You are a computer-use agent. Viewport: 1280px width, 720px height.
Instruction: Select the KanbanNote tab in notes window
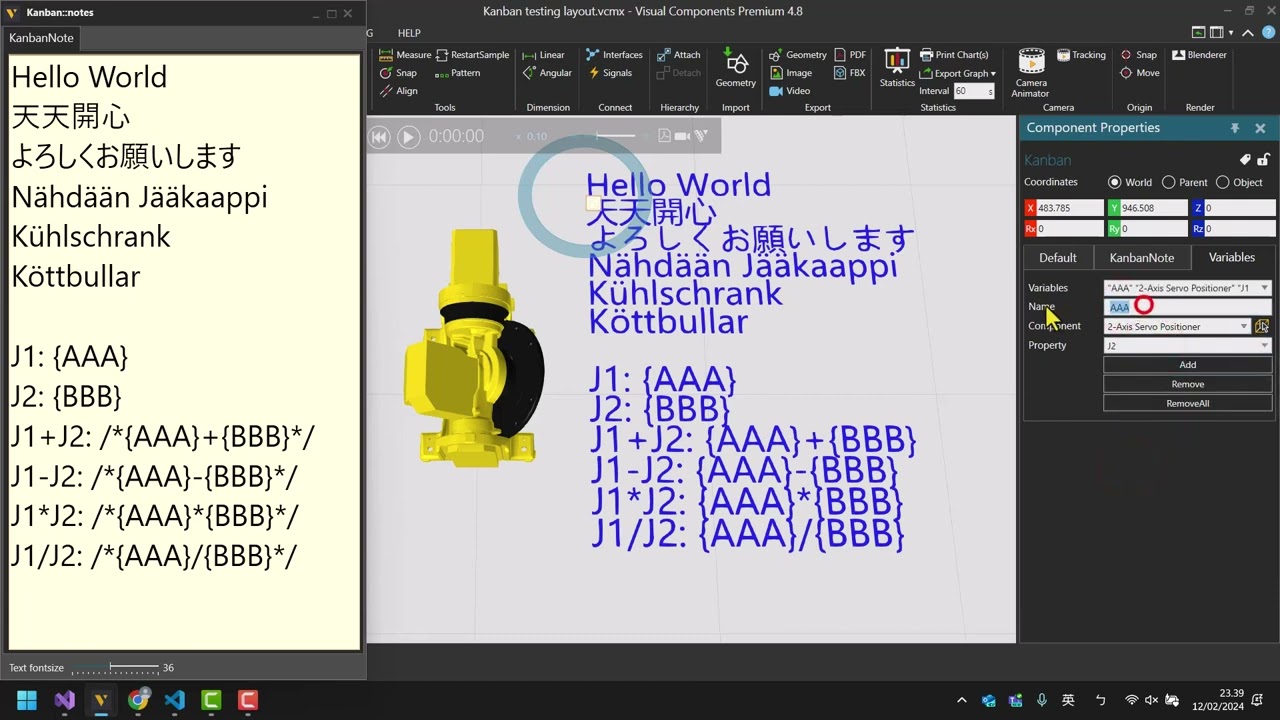tap(41, 38)
